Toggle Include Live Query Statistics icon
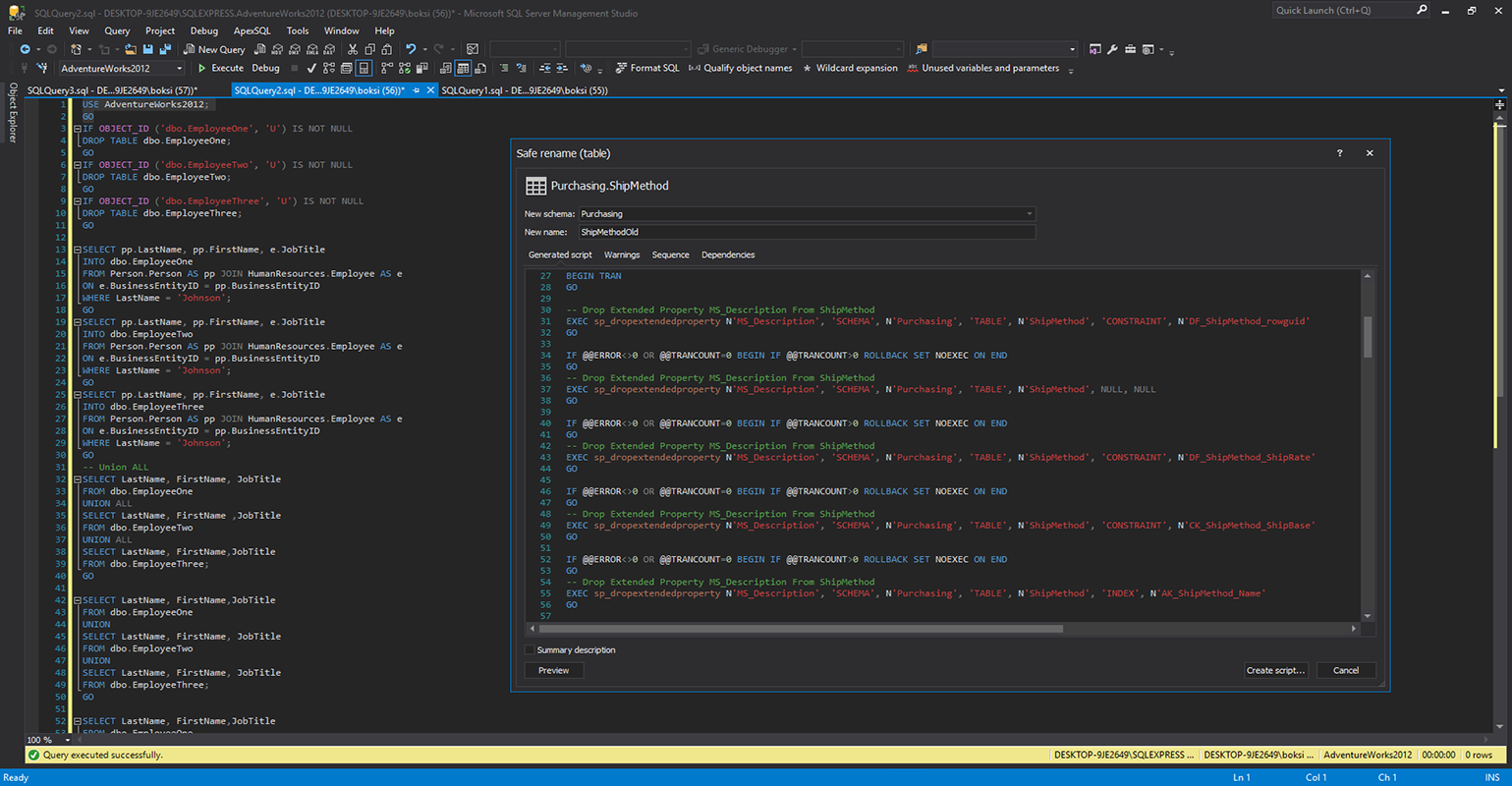The image size is (1512, 786). click(x=405, y=69)
